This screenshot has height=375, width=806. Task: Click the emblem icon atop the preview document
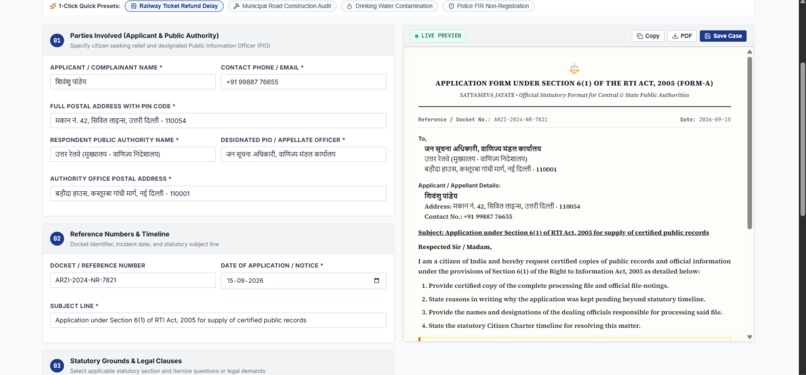pyautogui.click(x=574, y=69)
